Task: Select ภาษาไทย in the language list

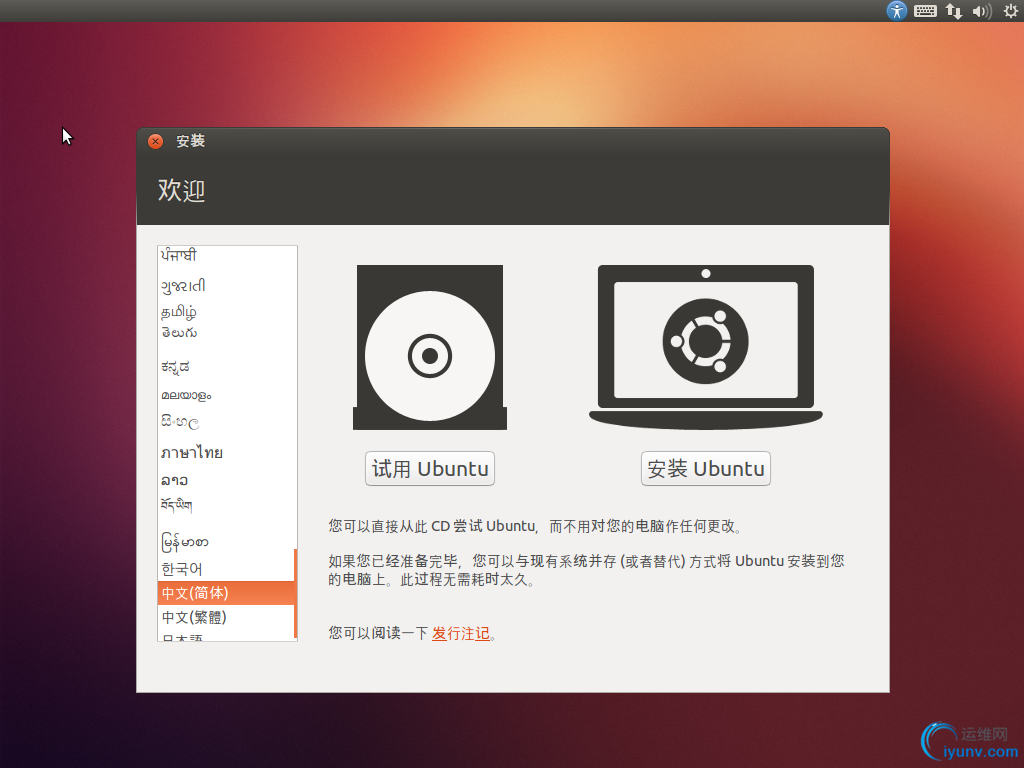Action: pyautogui.click(x=226, y=453)
